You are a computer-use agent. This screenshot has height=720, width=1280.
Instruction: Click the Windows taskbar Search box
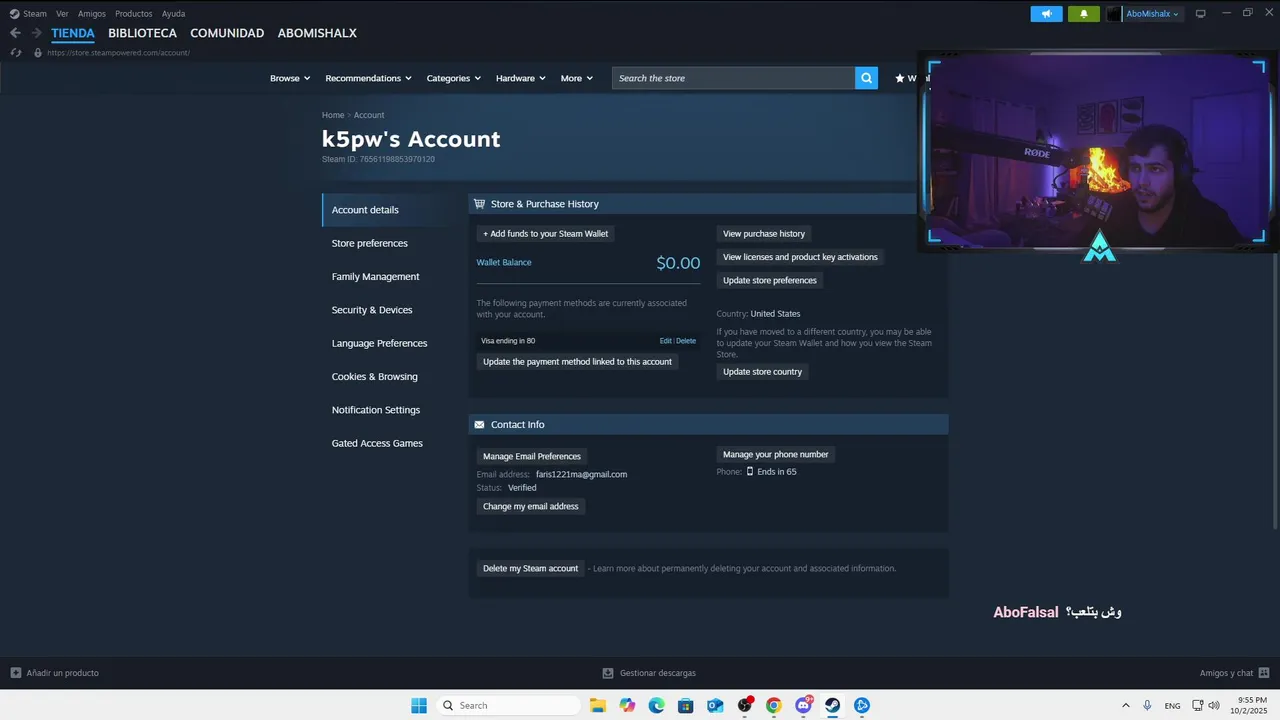tap(509, 705)
